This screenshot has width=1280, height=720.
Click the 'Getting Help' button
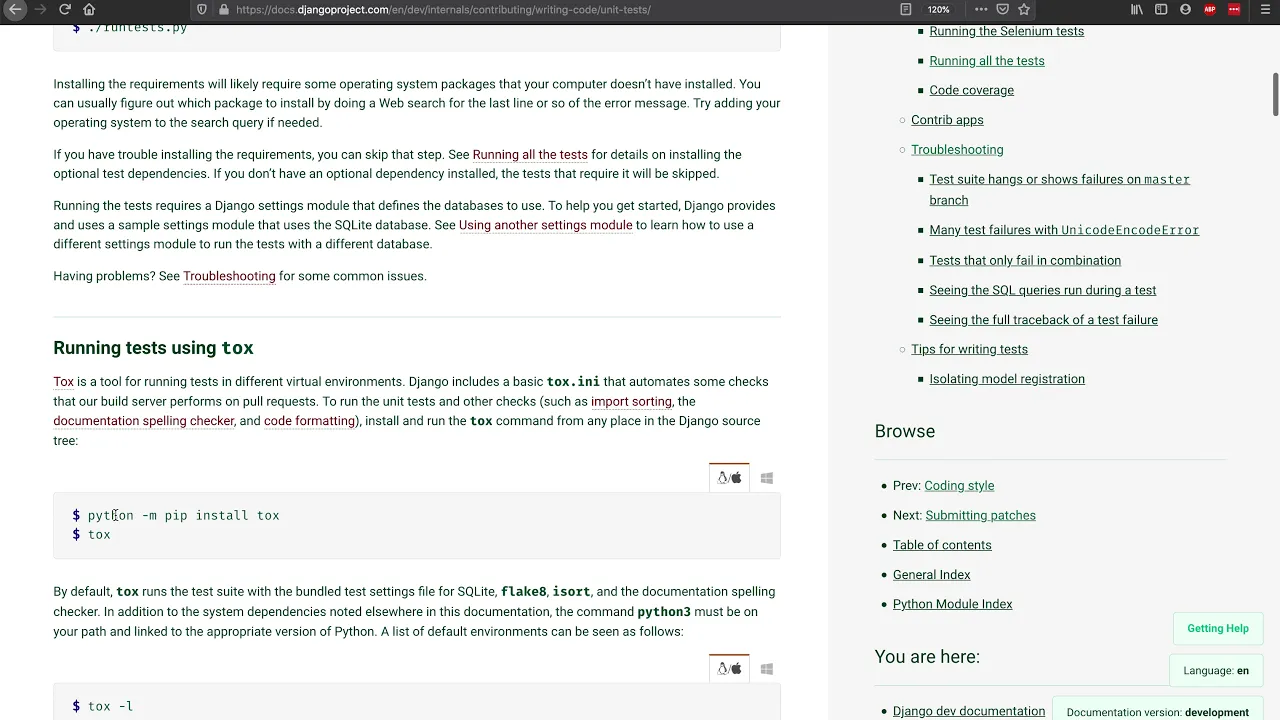pos(1217,629)
